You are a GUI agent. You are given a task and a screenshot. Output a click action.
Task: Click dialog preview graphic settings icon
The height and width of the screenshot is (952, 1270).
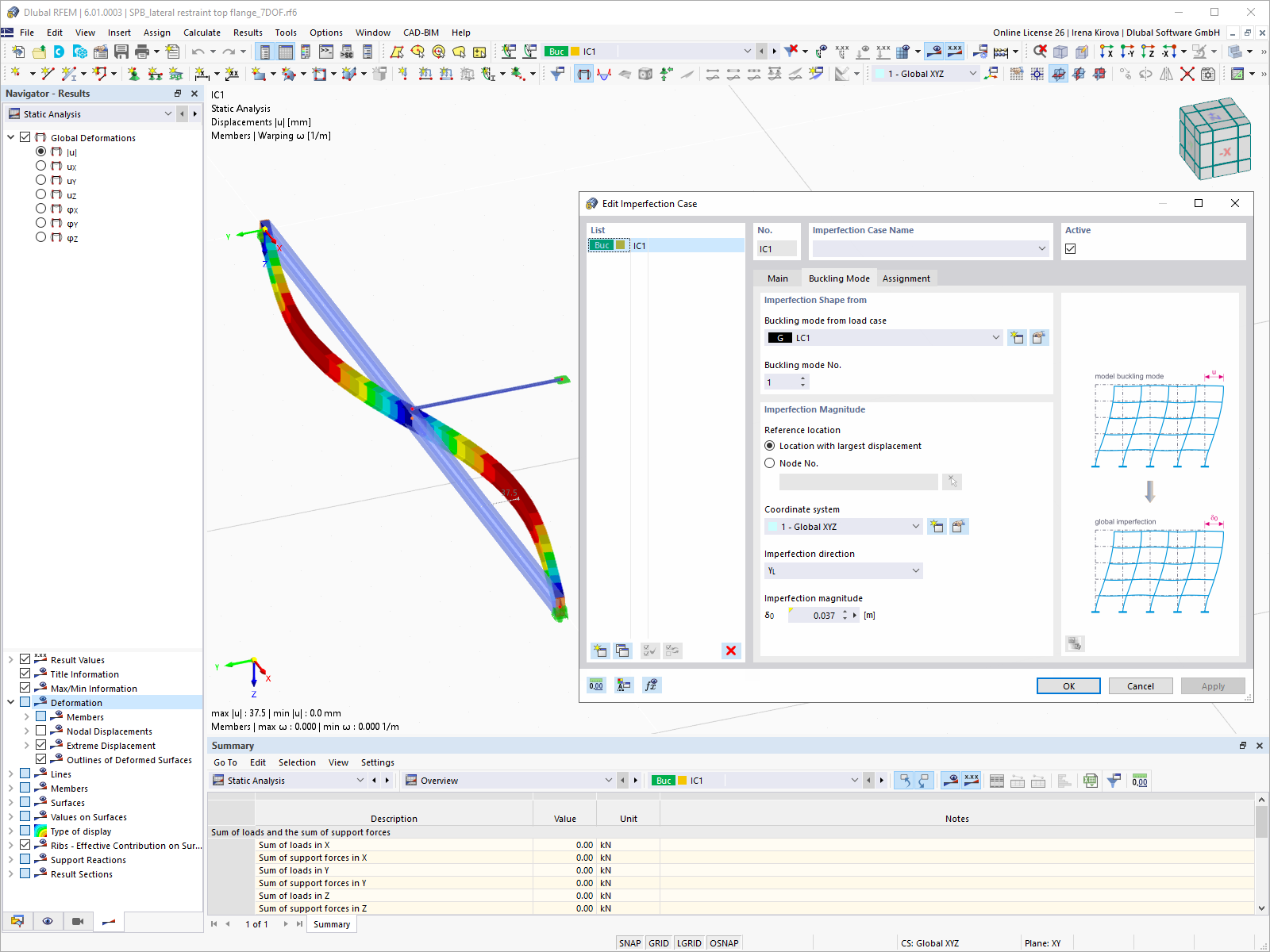point(1075,643)
